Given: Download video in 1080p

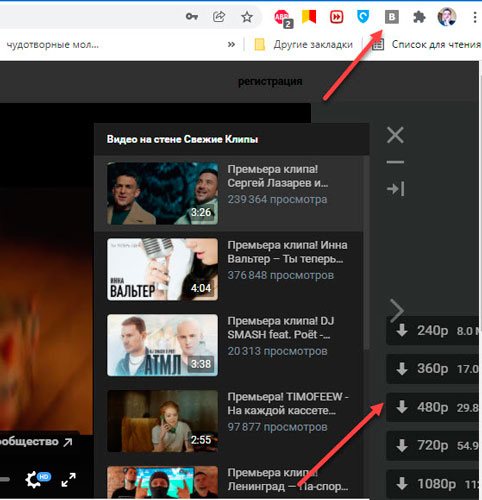Looking at the screenshot, I should [x=434, y=484].
